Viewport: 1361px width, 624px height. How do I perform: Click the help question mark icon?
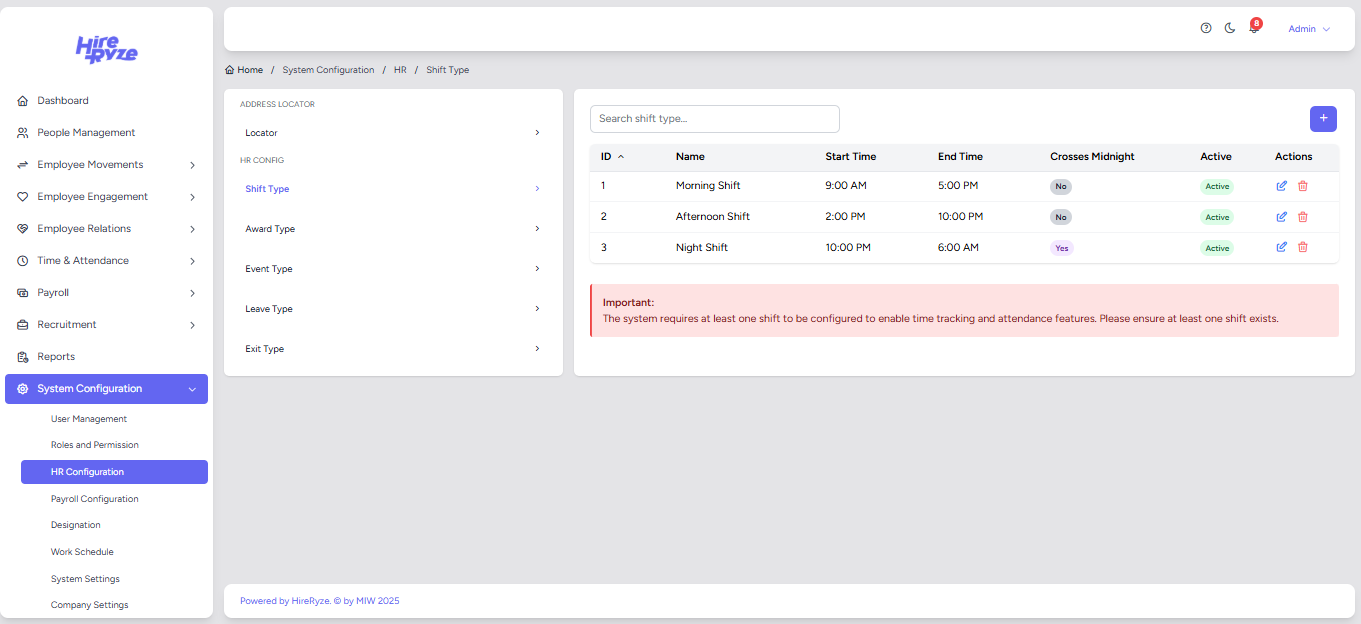[1206, 29]
